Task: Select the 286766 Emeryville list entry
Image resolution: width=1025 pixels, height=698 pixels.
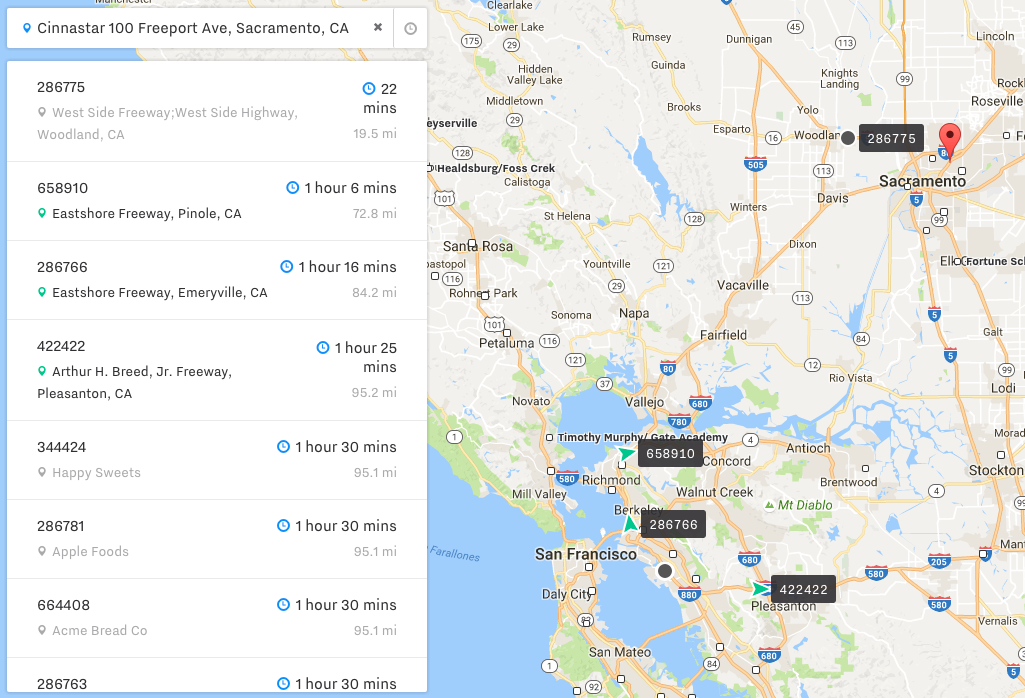Action: 217,279
